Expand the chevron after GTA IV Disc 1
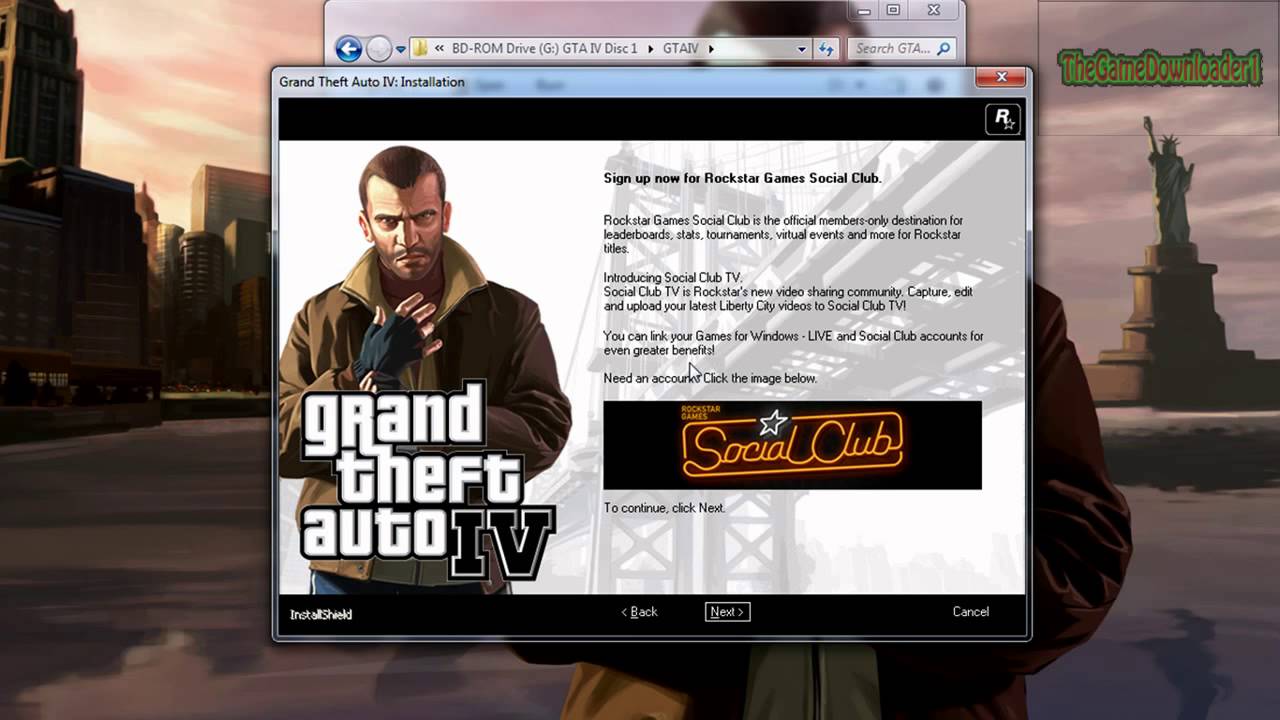The height and width of the screenshot is (720, 1280). click(650, 48)
